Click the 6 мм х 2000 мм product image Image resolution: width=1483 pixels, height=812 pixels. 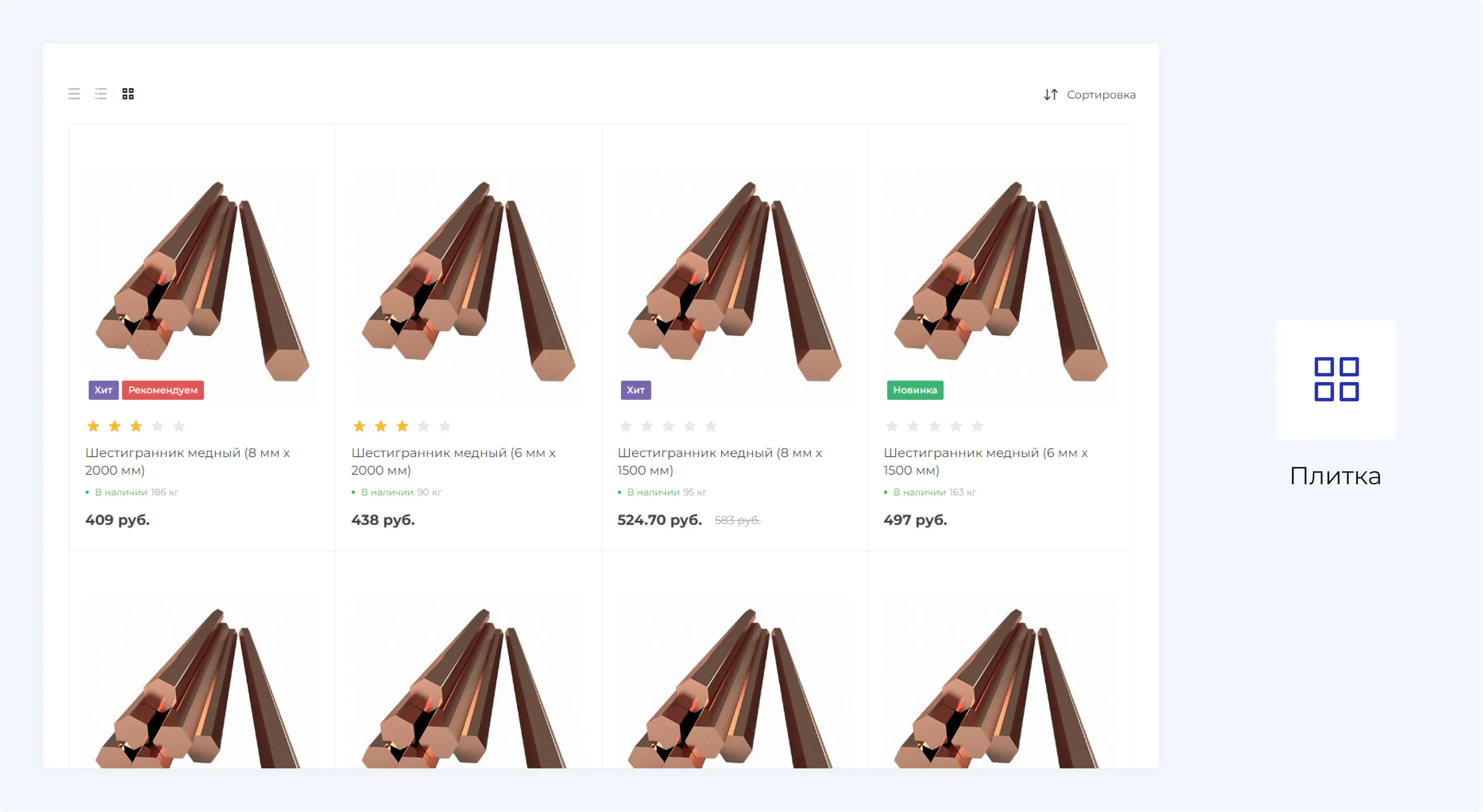(467, 282)
